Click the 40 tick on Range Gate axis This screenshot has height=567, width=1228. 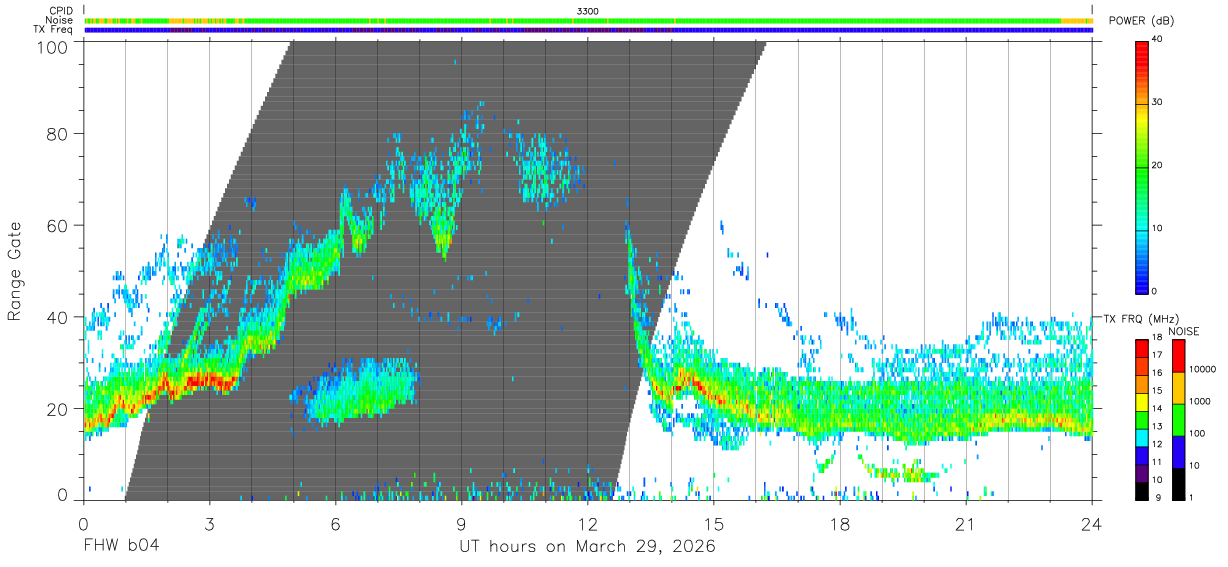(x=58, y=317)
